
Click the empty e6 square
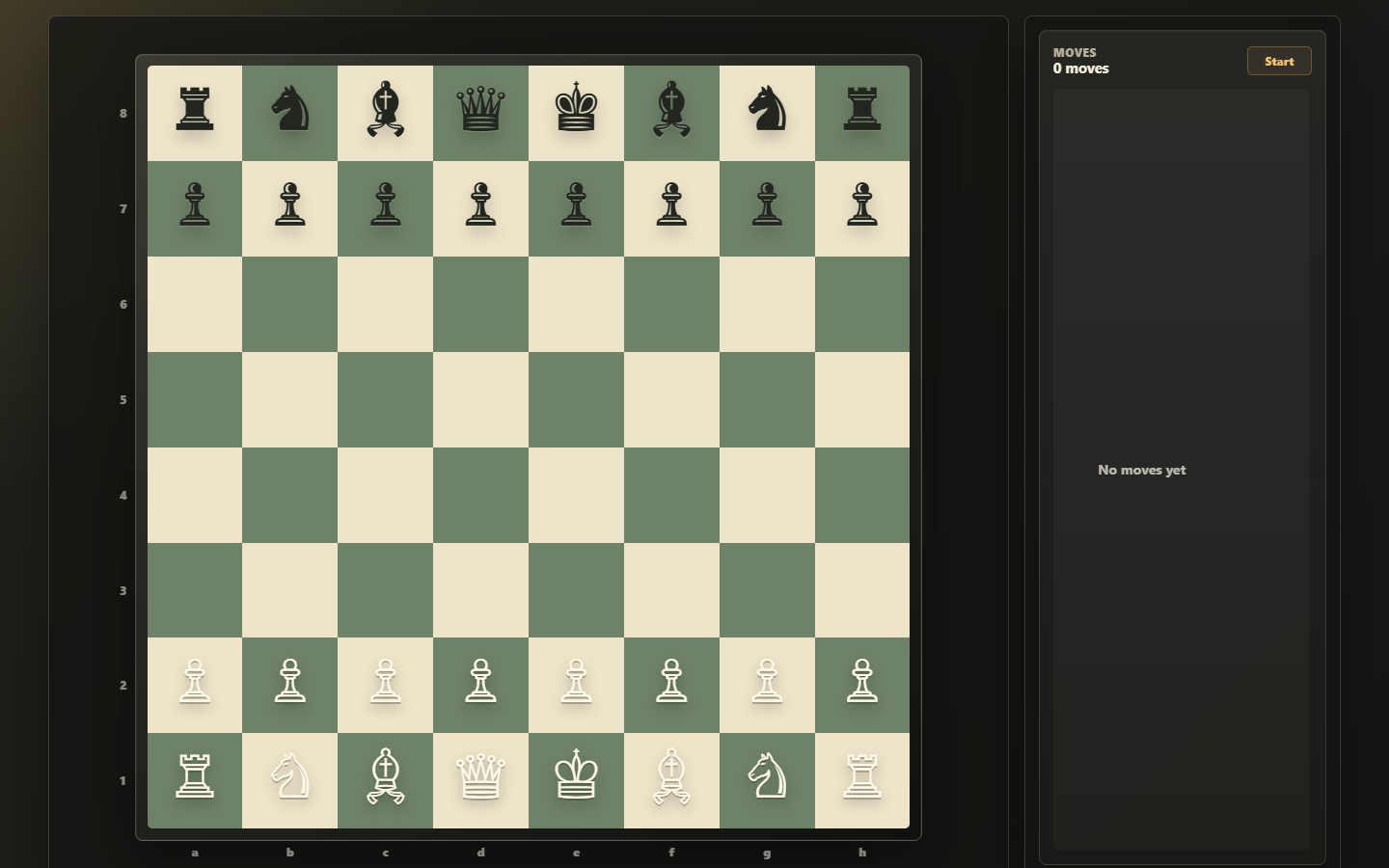click(x=576, y=304)
